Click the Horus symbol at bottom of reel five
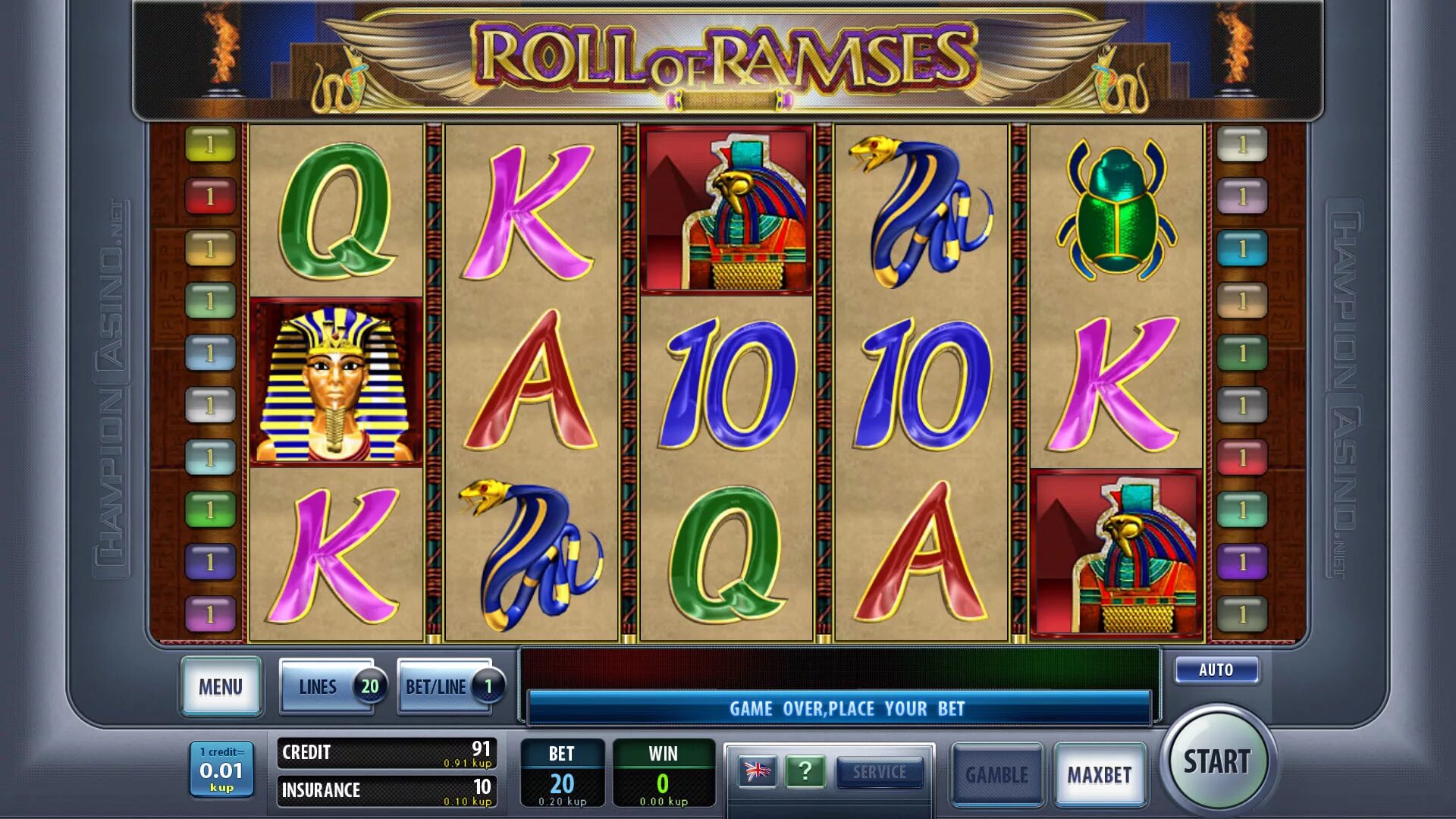Screen dimensions: 1456x819 click(1116, 554)
